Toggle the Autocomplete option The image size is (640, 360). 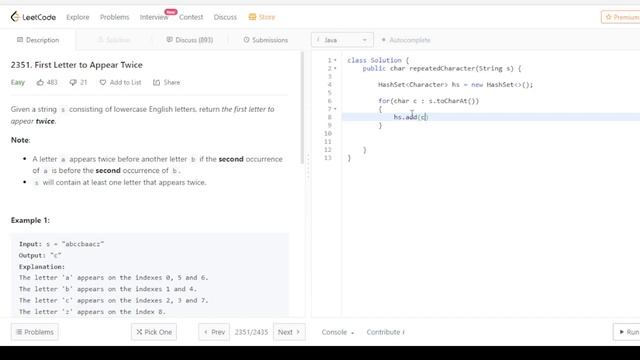tap(406, 40)
